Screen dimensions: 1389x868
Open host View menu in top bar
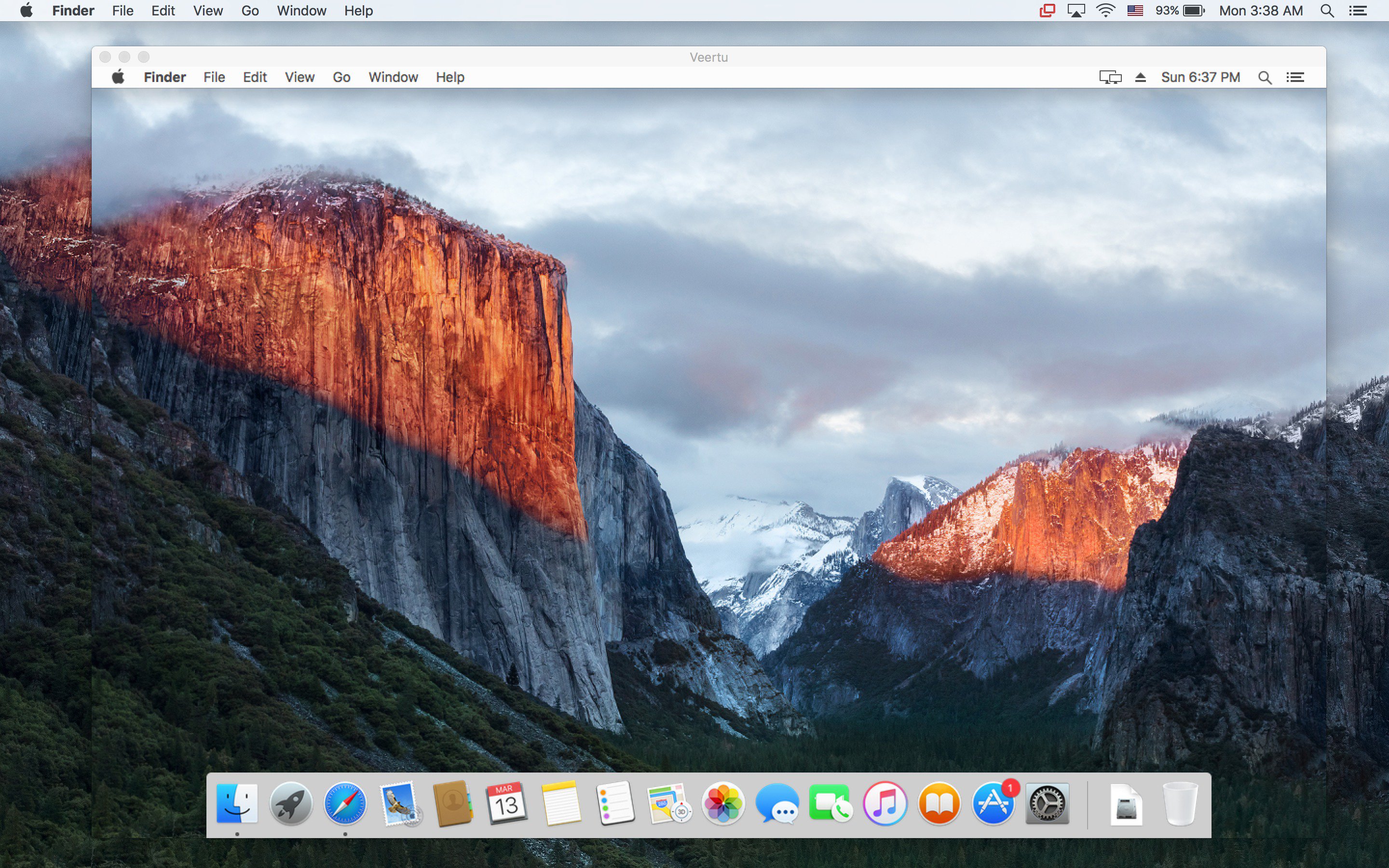[x=208, y=11]
